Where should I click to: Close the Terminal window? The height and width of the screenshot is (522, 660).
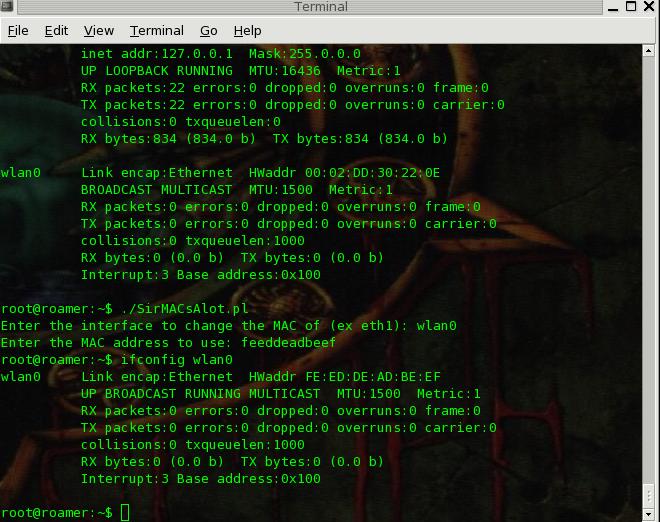pos(649,8)
